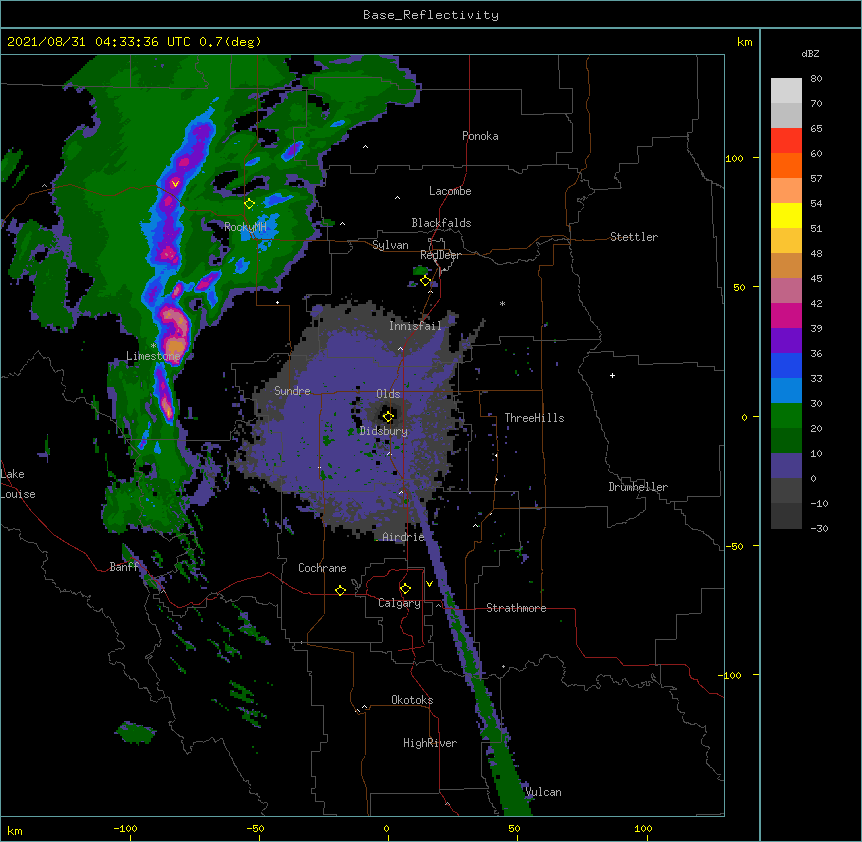
Task: Select the orange 57-60 dBZ legend swatch
Action: [x=786, y=165]
